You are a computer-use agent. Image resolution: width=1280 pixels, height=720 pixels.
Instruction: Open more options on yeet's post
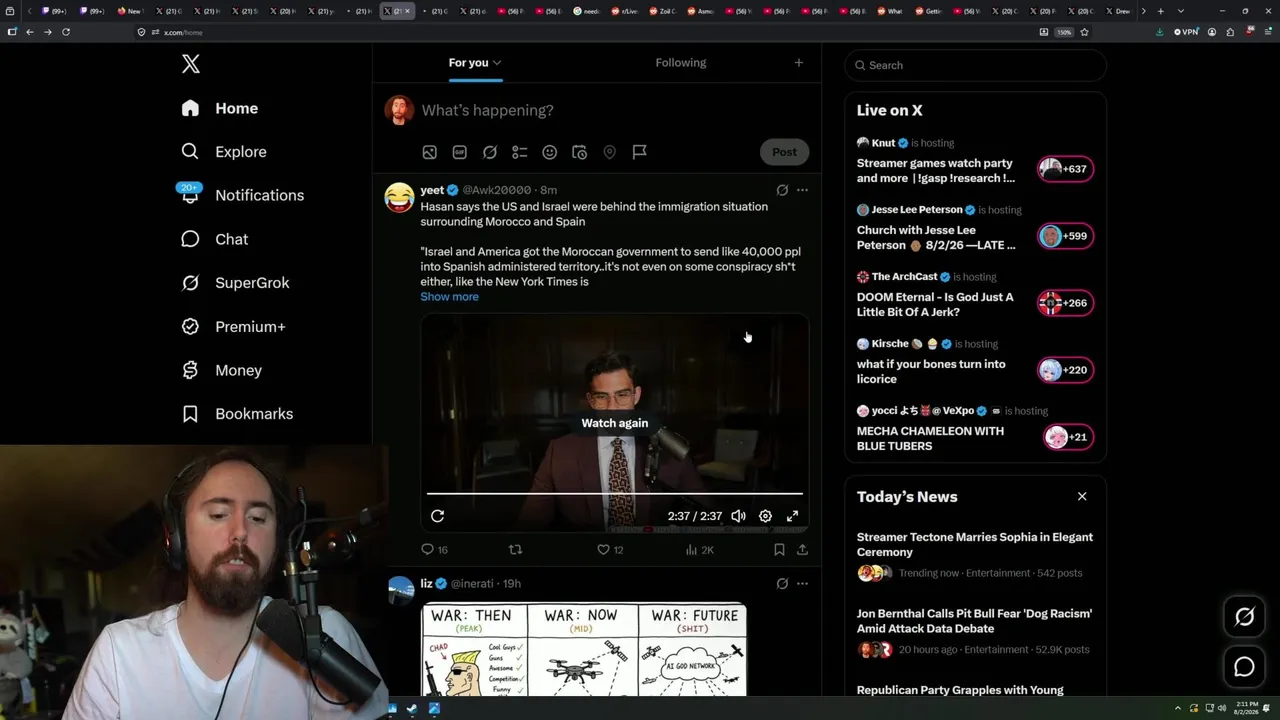(x=802, y=190)
